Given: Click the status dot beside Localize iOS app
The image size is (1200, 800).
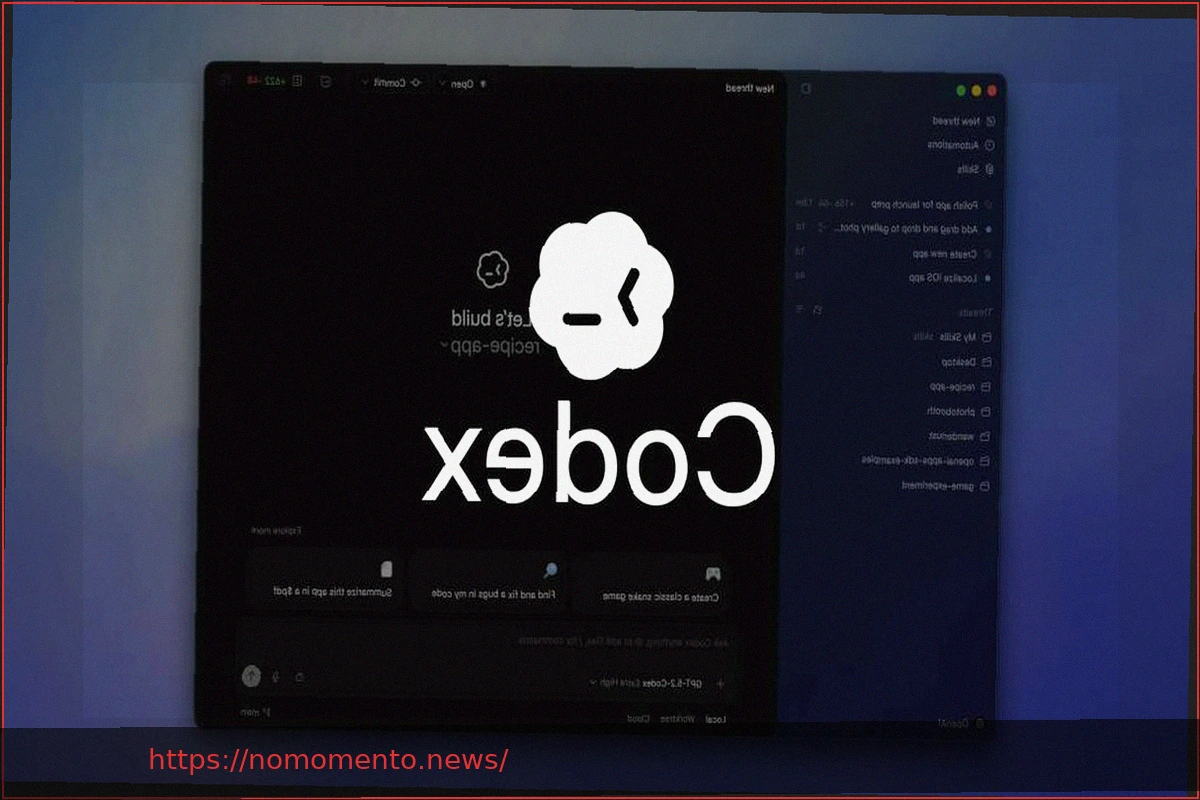Looking at the screenshot, I should coord(989,278).
